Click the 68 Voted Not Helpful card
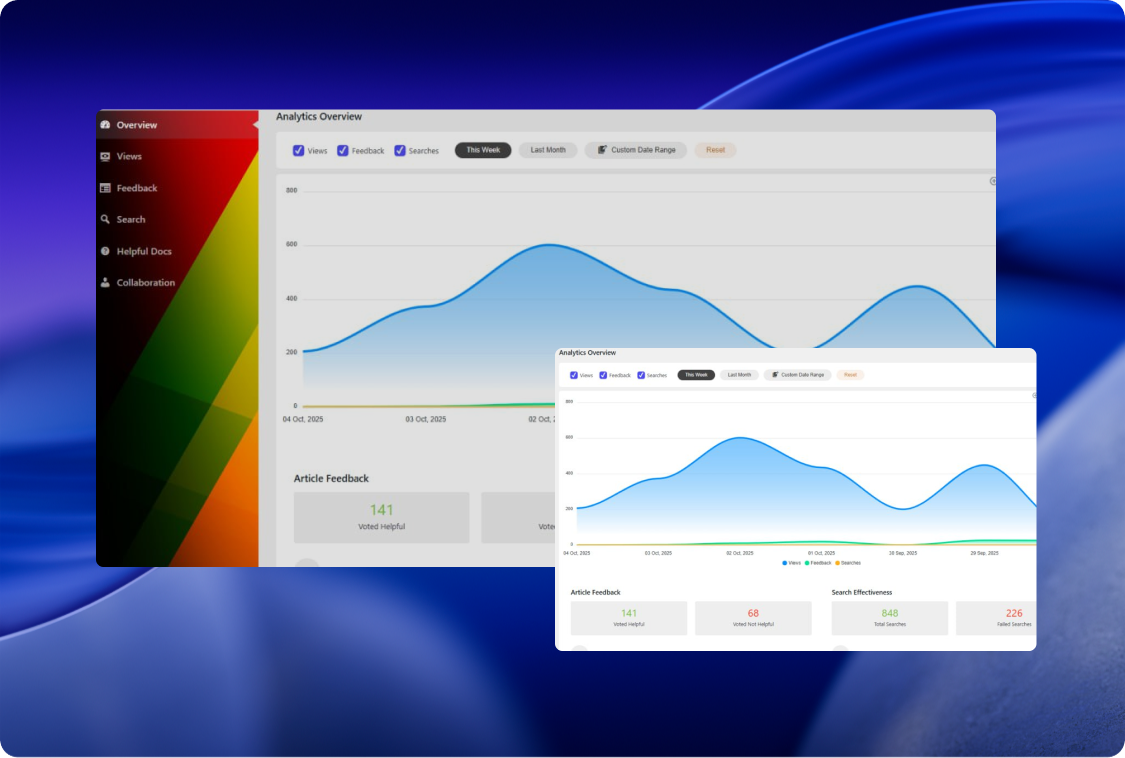Viewport: 1125px width, 758px height. coord(753,618)
